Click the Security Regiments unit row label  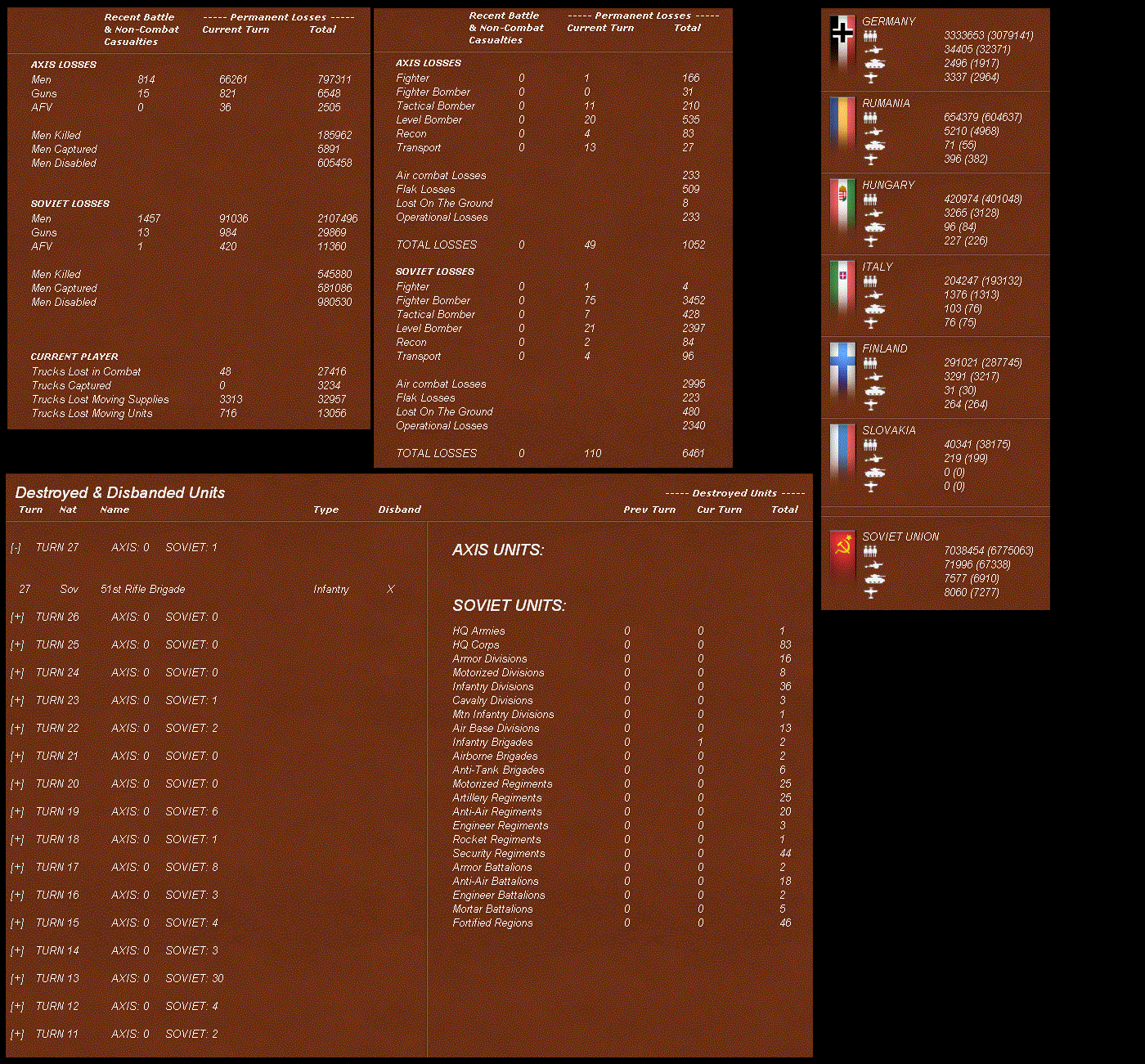[x=499, y=854]
